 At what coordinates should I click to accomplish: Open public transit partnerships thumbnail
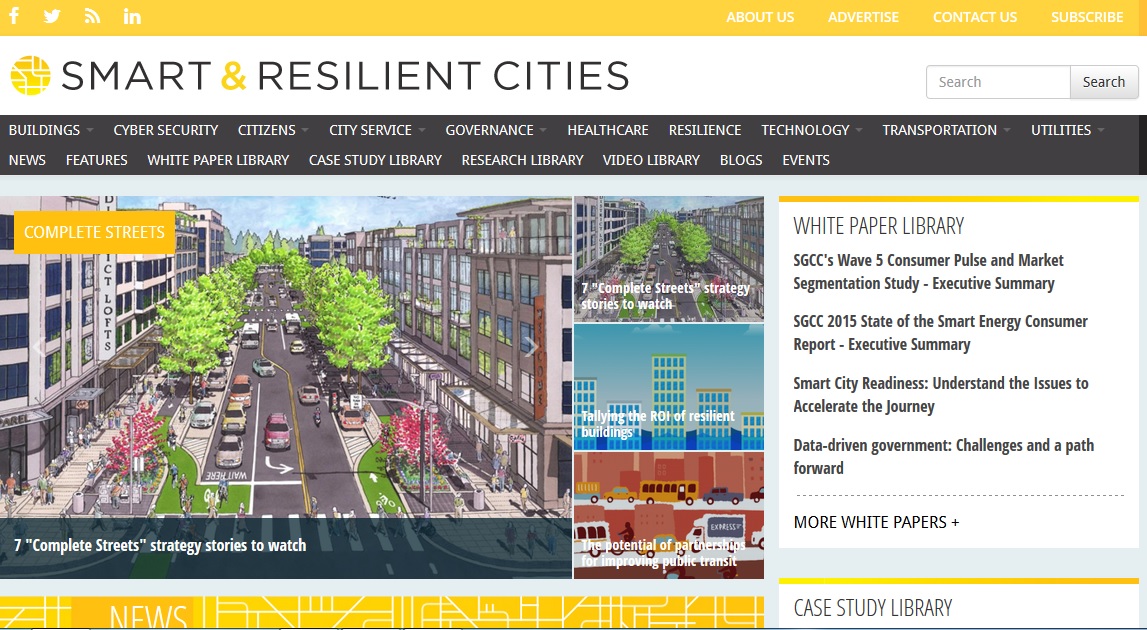coord(669,515)
